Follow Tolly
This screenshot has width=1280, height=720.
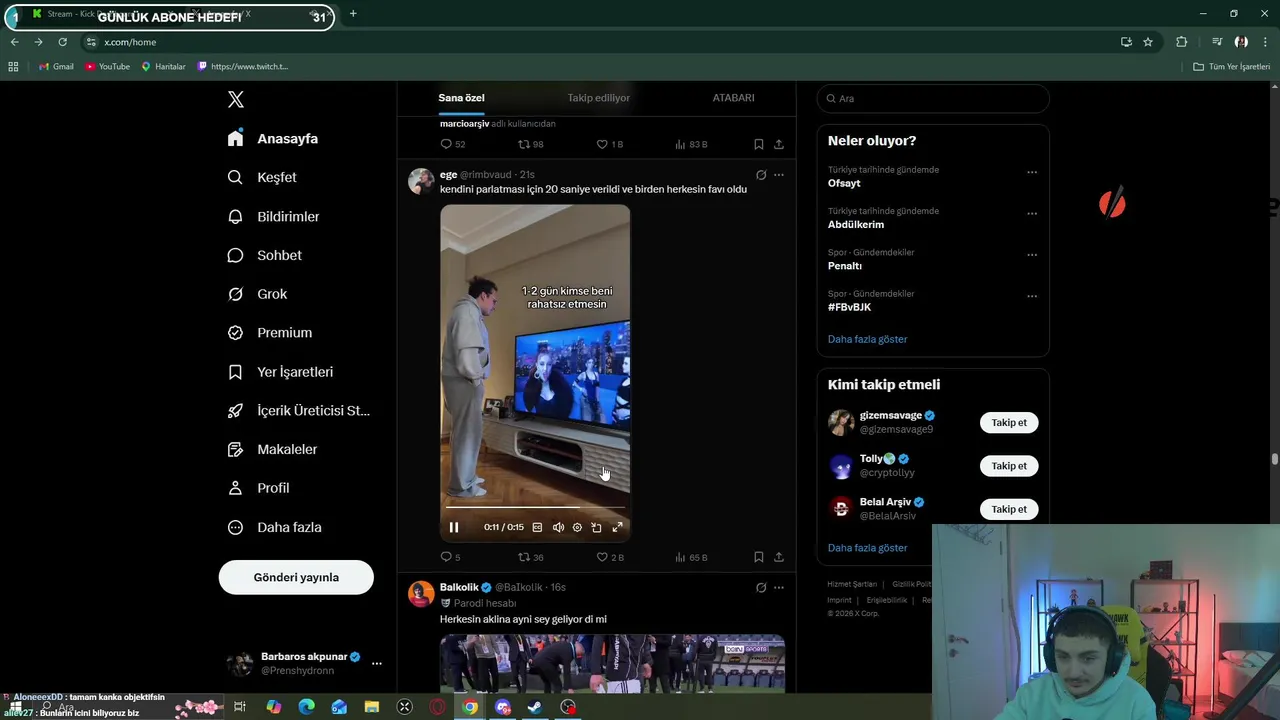click(1009, 466)
